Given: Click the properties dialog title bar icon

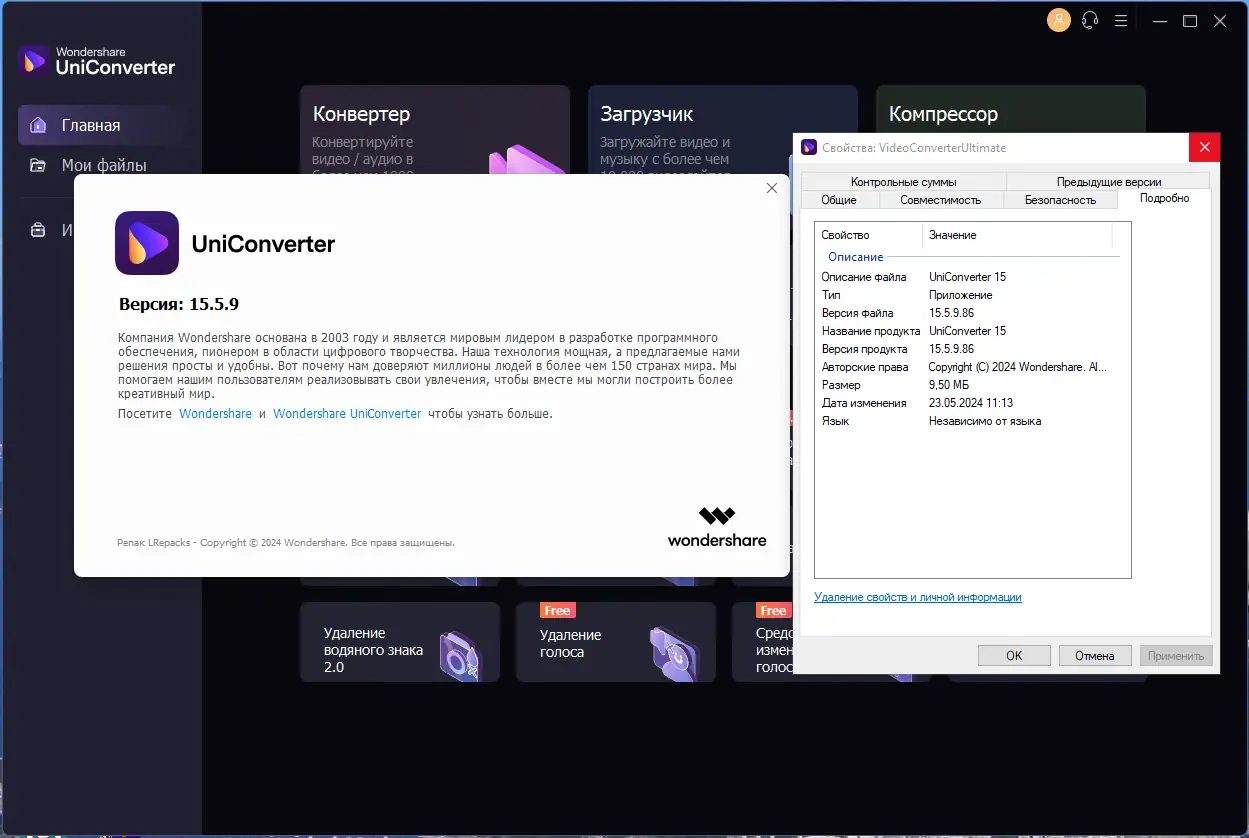Looking at the screenshot, I should click(x=809, y=147).
